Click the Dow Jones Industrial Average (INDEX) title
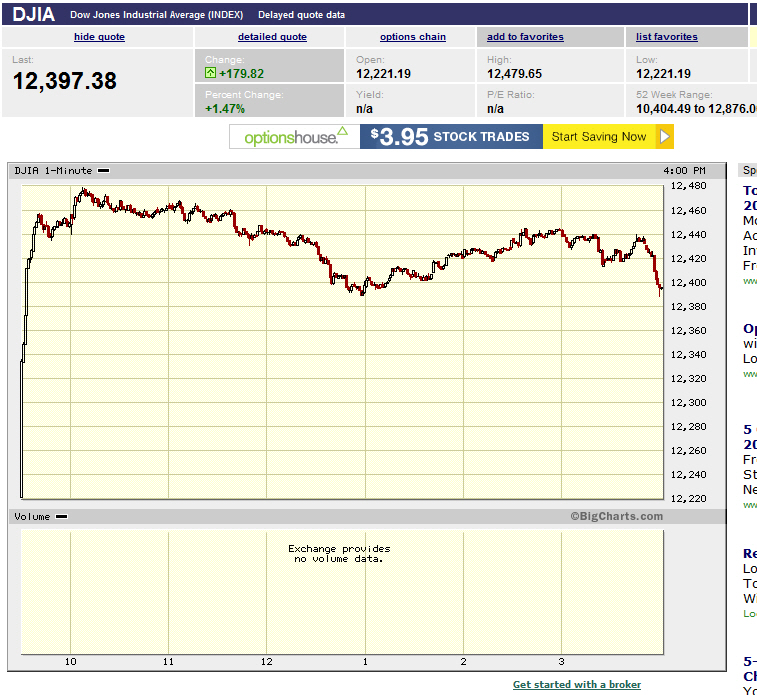757x695 pixels. coord(156,14)
